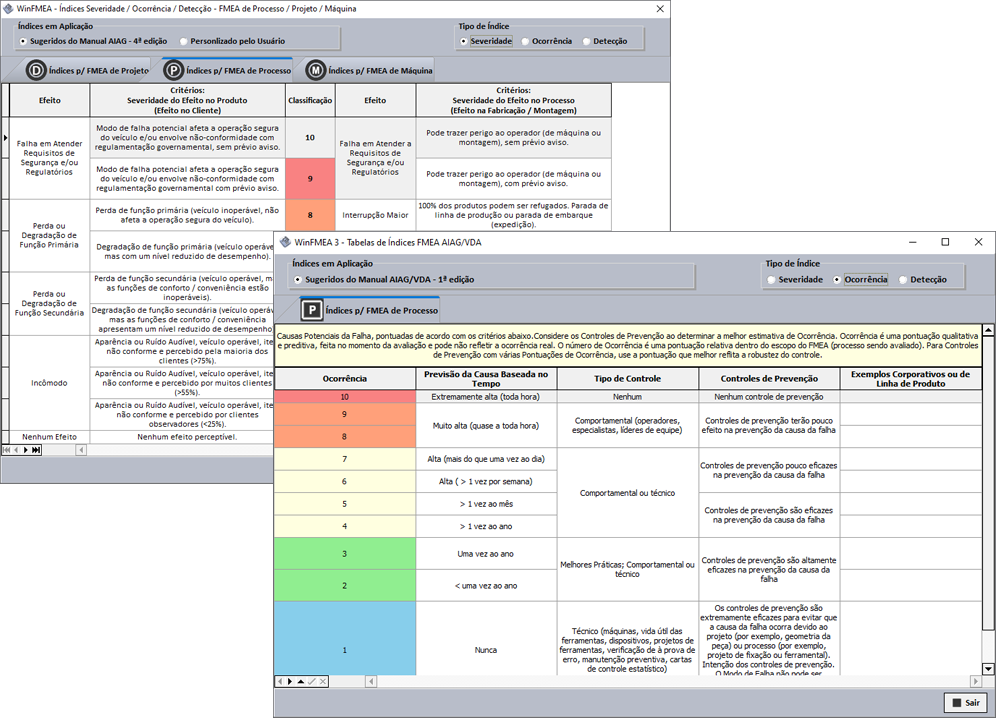Click the M icon for FMEA de Máquina

316,70
